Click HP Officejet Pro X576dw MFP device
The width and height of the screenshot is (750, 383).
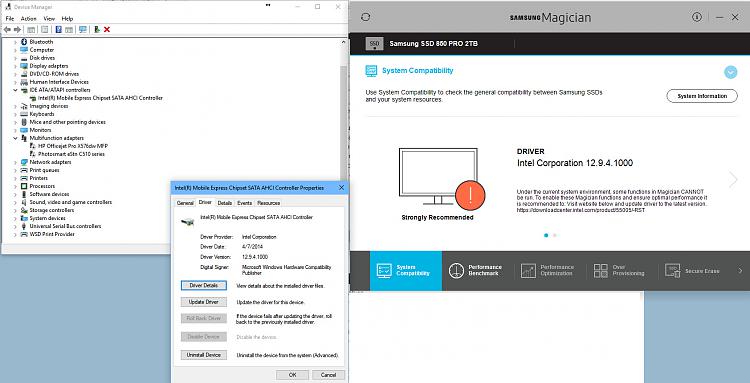pos(72,146)
